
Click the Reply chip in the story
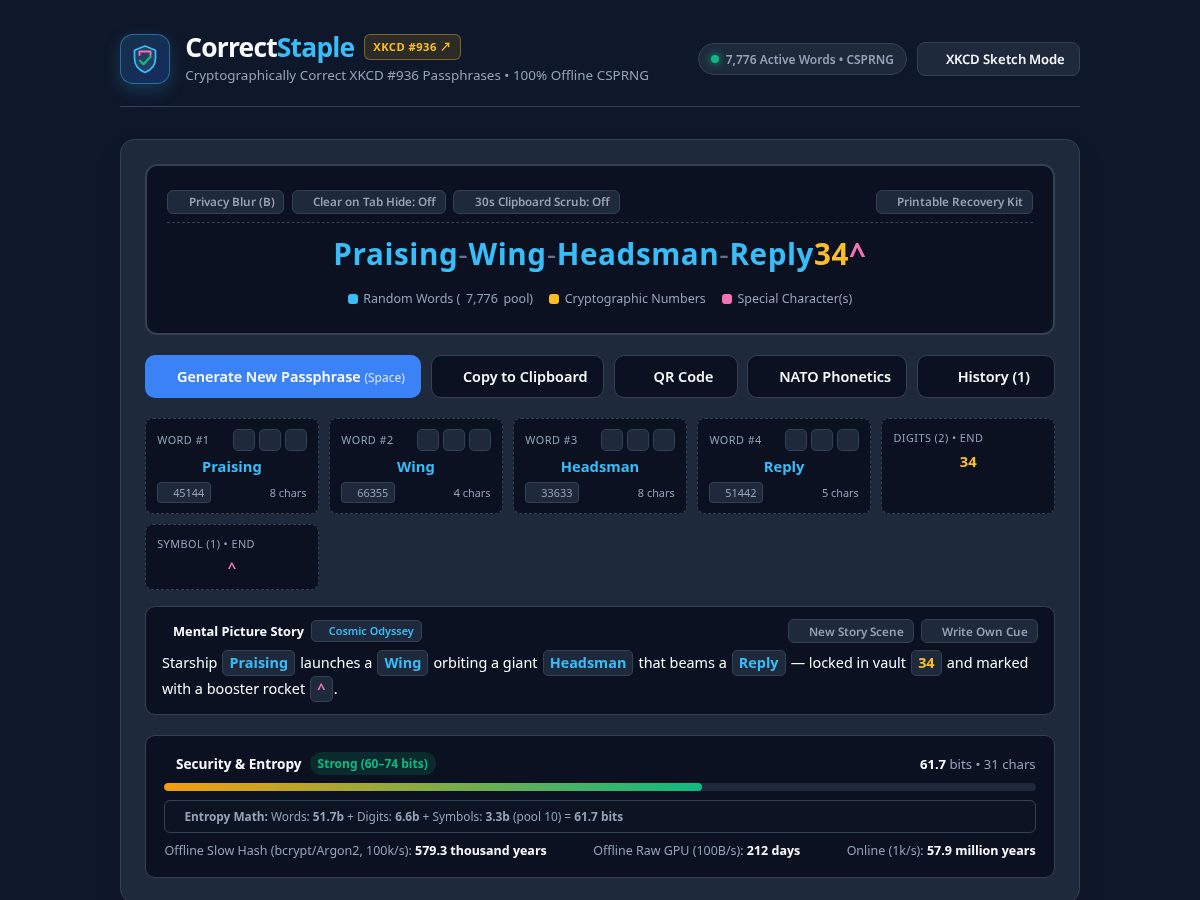click(x=759, y=663)
